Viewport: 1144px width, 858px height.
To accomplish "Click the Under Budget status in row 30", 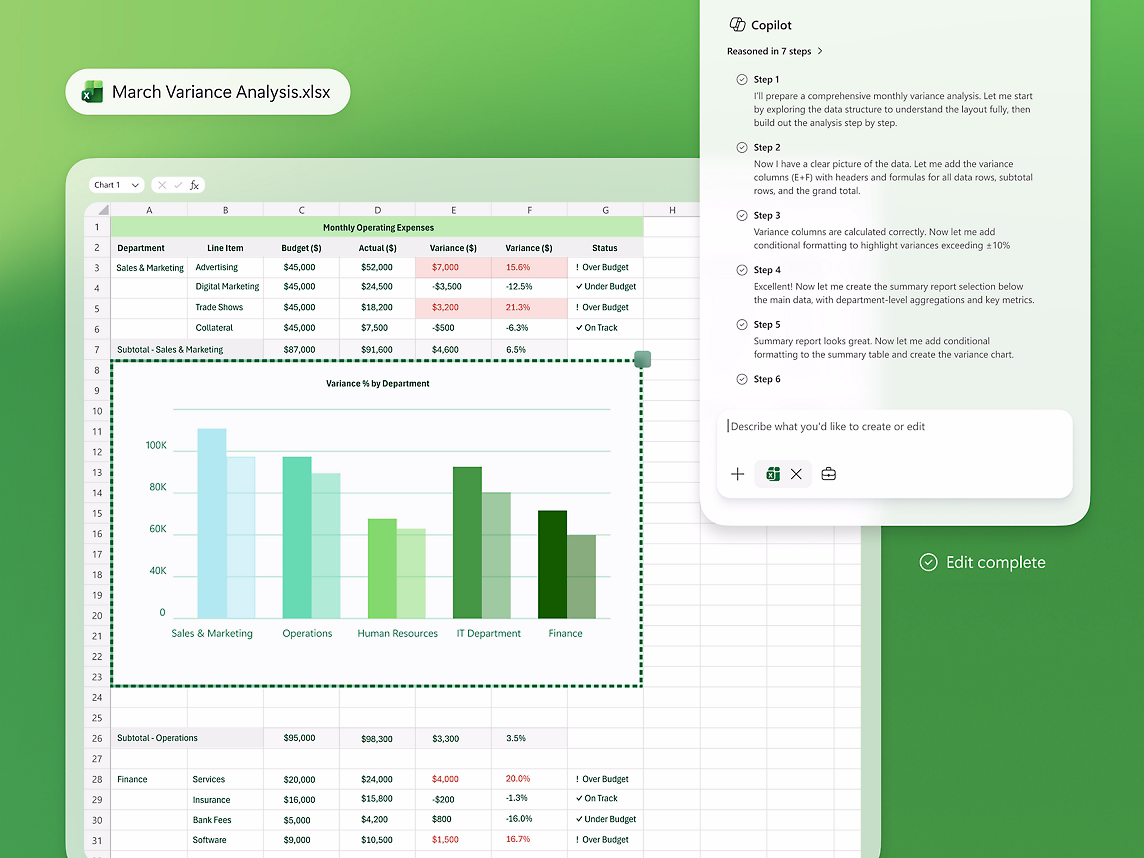I will pyautogui.click(x=606, y=819).
